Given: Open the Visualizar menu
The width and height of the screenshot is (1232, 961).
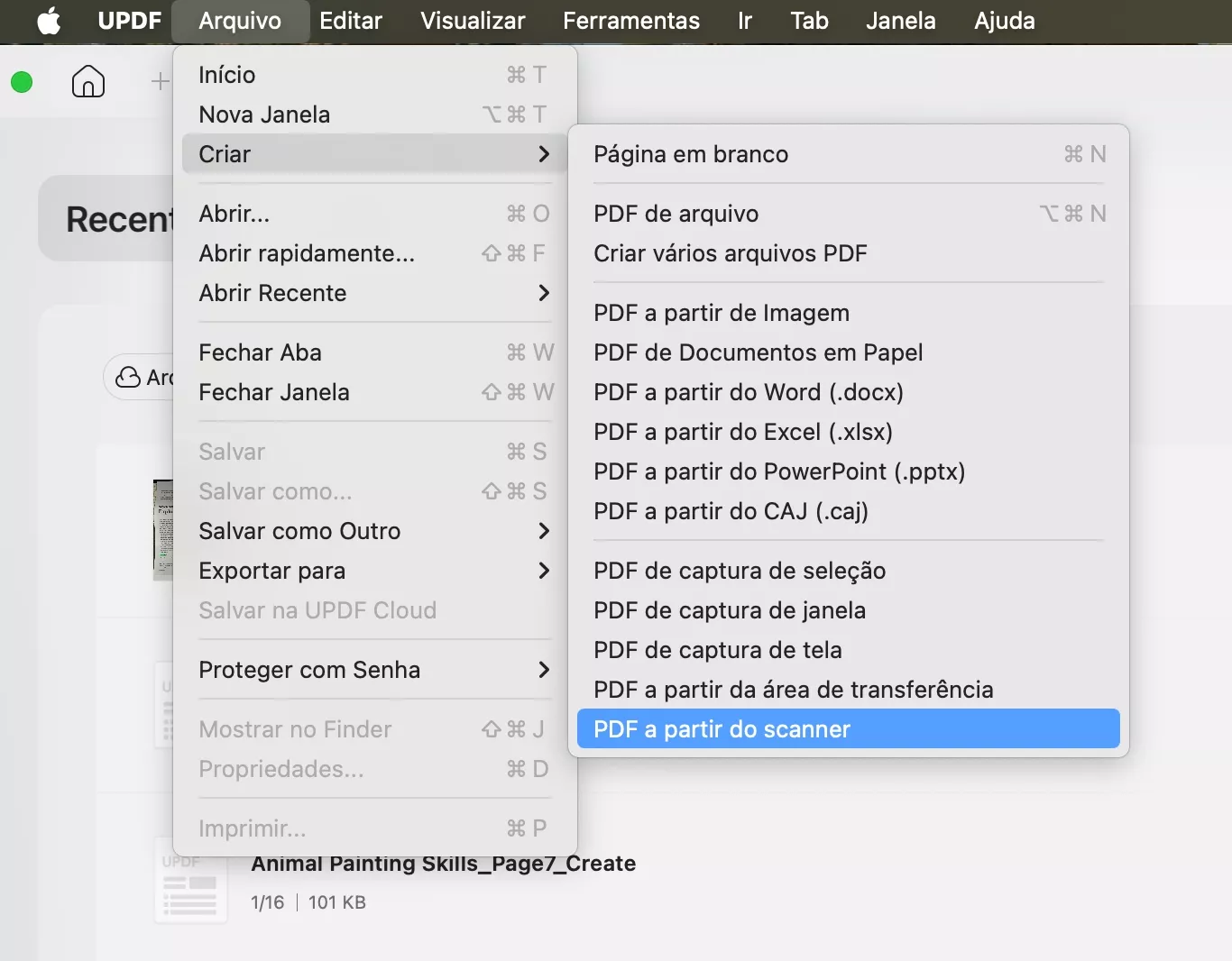Looking at the screenshot, I should (473, 21).
